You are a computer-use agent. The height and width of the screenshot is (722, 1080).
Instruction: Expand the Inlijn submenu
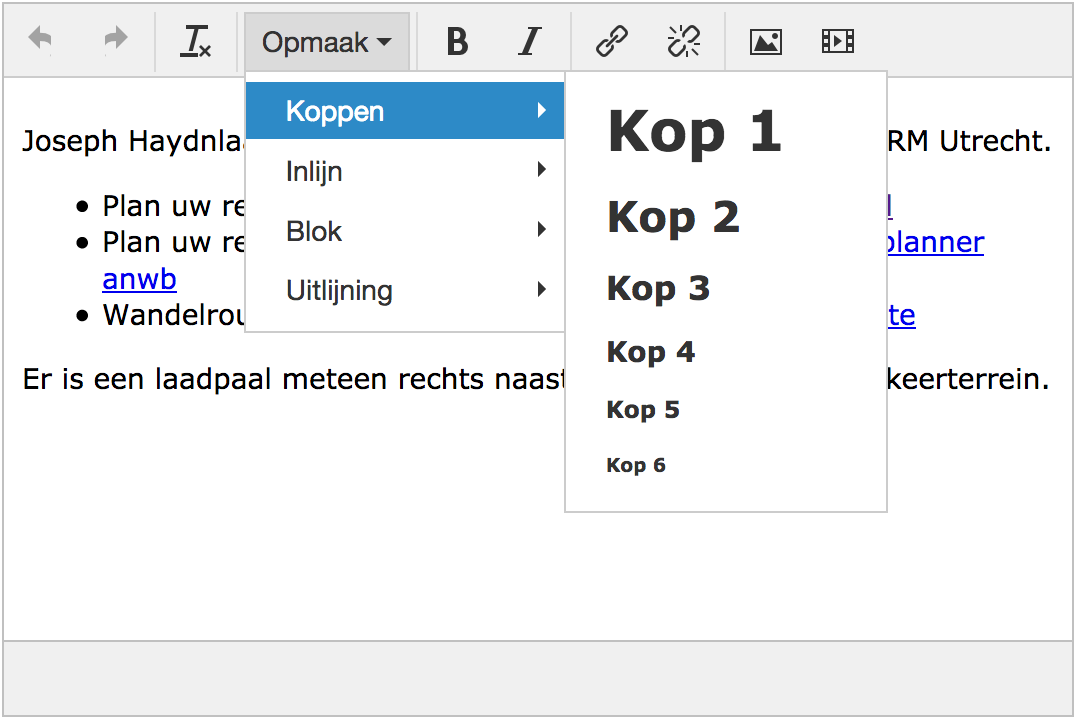coord(404,171)
